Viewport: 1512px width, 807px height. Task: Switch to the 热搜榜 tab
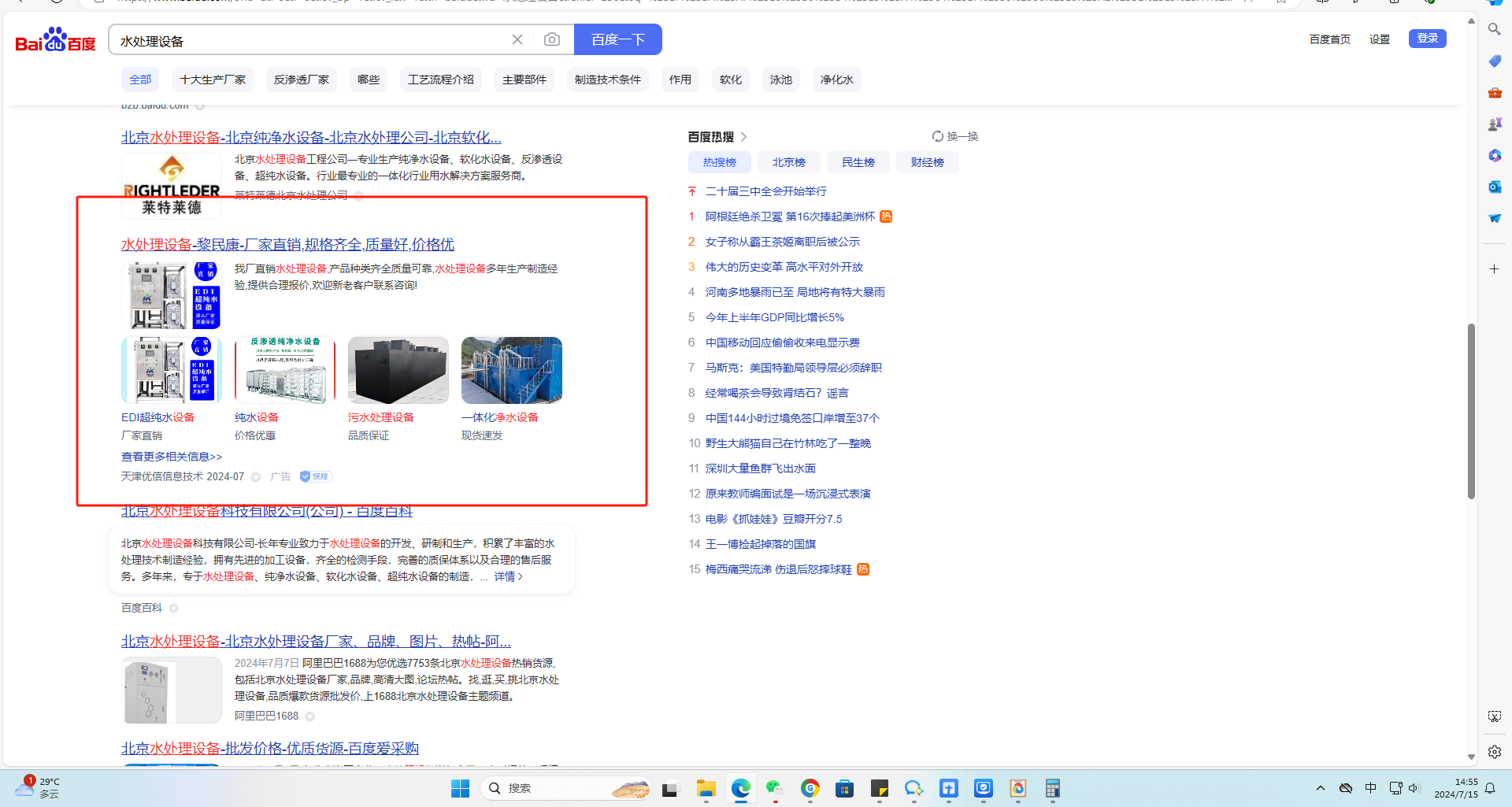tap(720, 162)
